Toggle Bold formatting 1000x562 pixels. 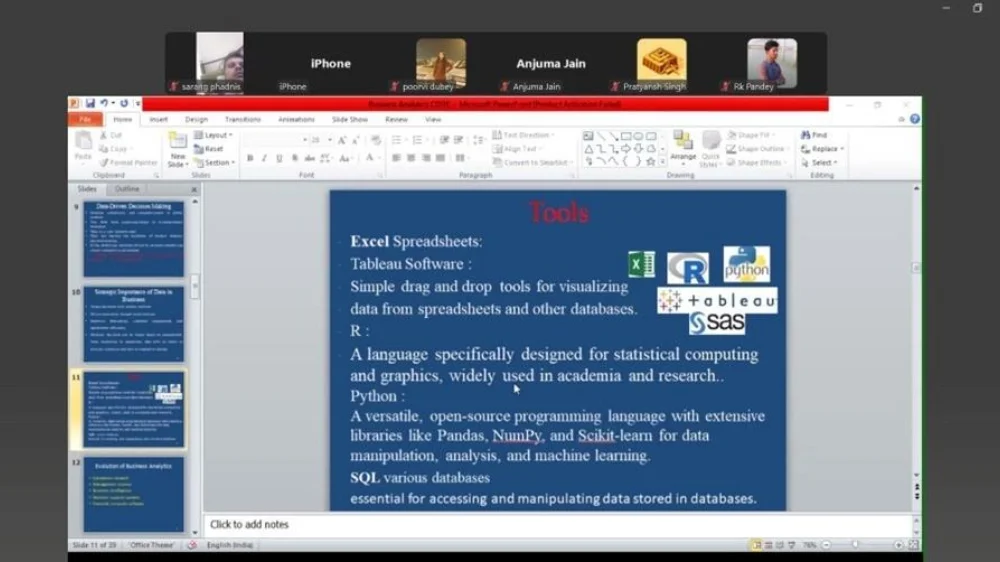(x=250, y=158)
